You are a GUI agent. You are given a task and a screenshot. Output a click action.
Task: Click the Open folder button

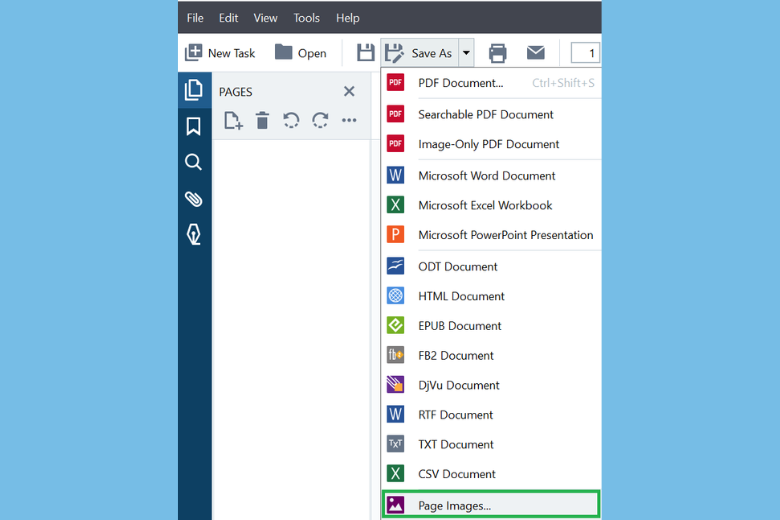click(x=300, y=53)
